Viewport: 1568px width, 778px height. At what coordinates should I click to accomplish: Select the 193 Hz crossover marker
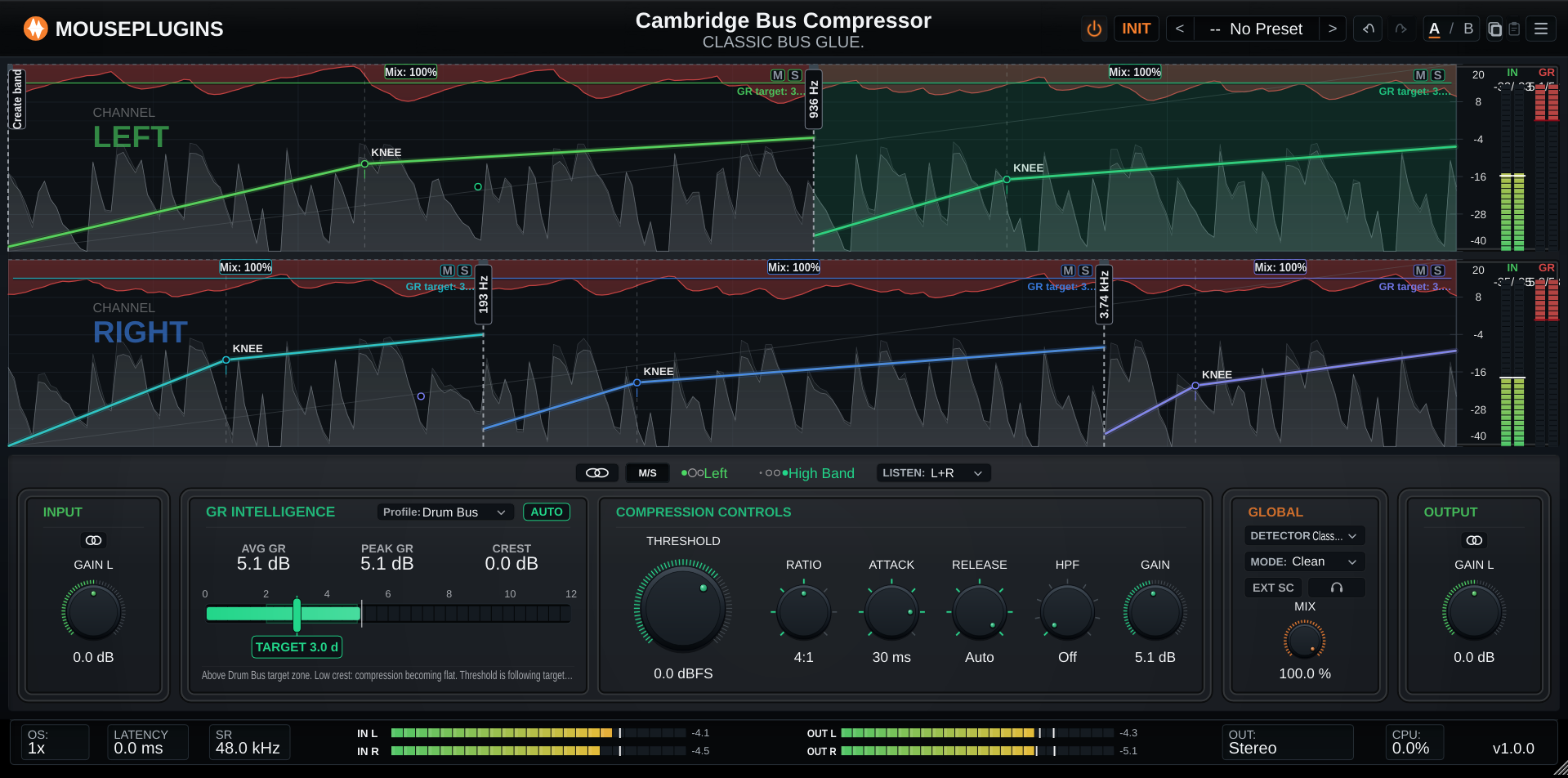484,294
